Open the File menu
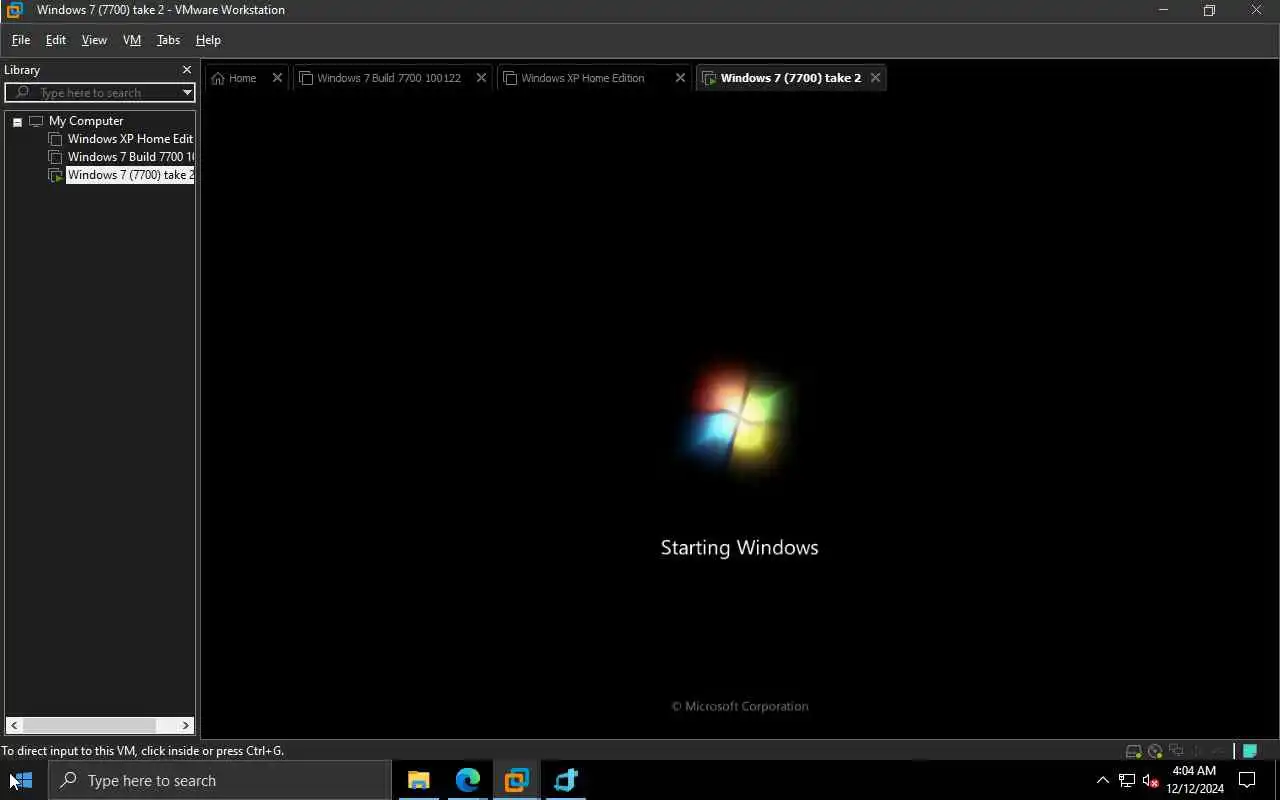Viewport: 1280px width, 800px height. 20,40
